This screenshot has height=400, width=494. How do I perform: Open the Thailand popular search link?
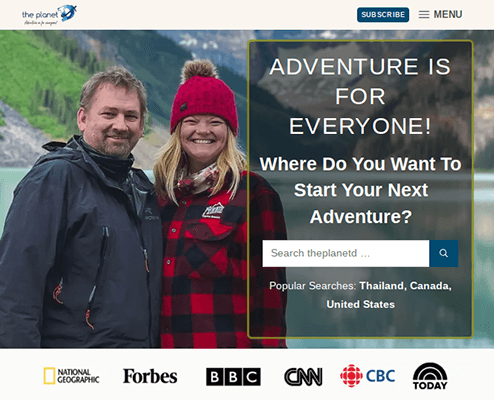pos(381,286)
